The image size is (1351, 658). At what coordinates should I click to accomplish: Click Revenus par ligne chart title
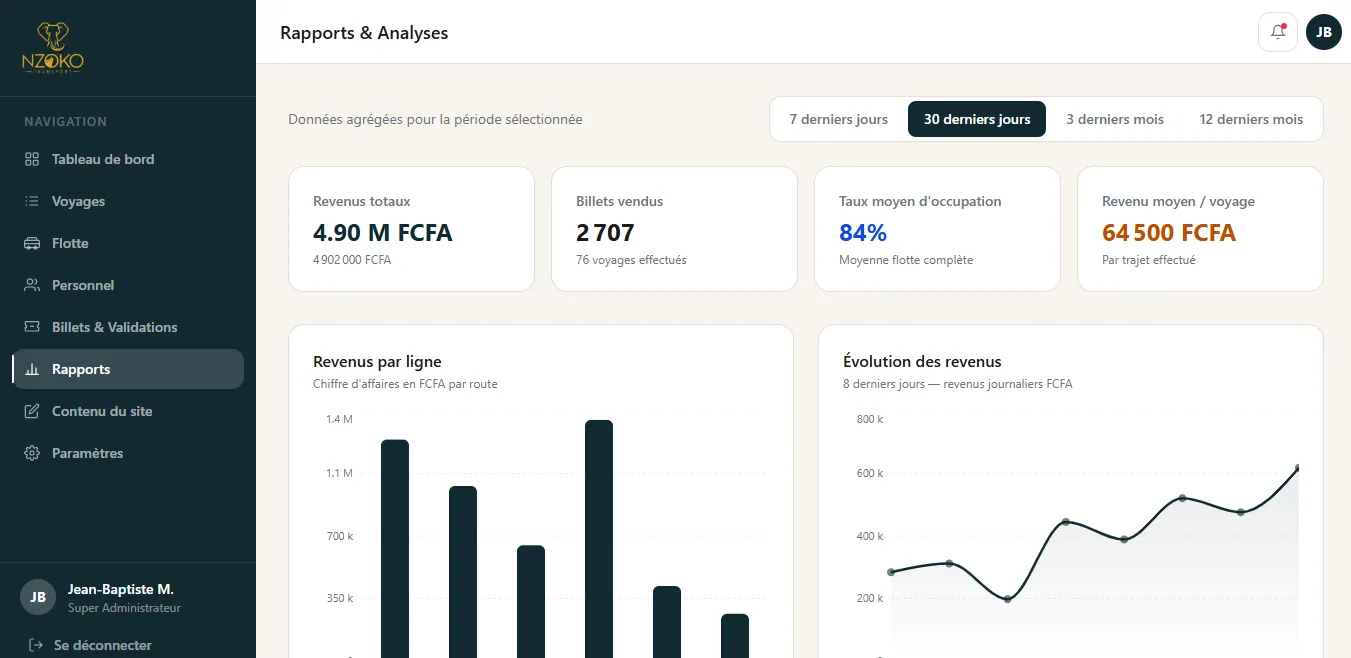(x=377, y=362)
